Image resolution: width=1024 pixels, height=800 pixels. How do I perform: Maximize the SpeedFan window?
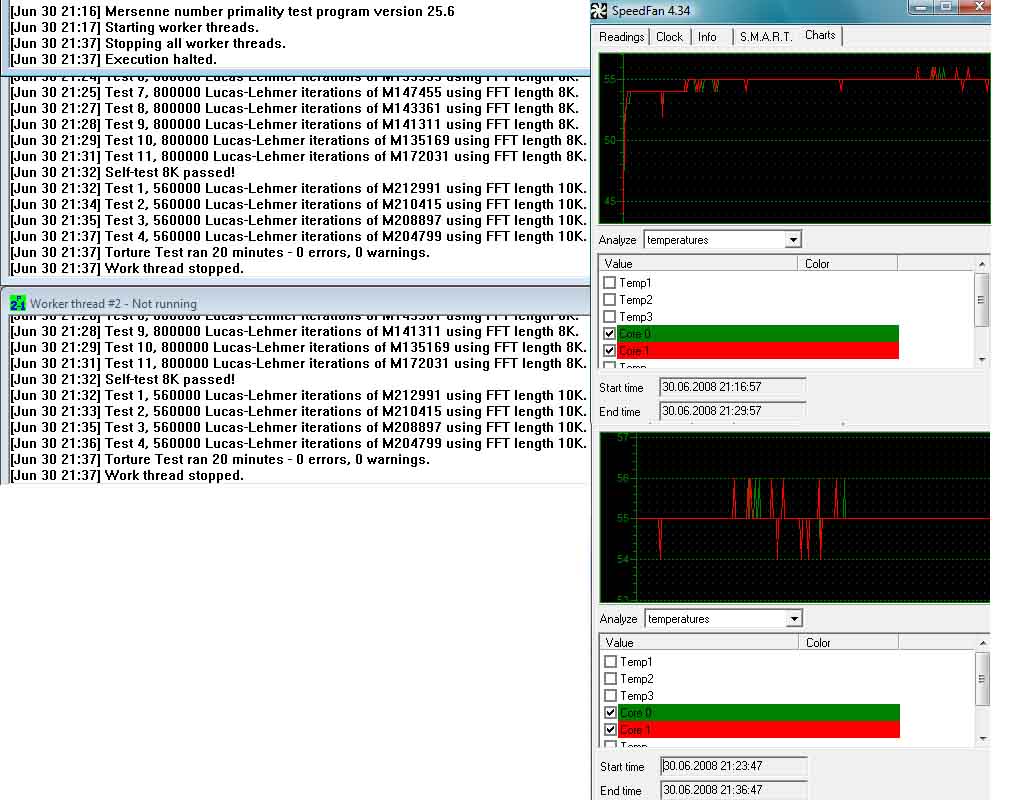946,7
